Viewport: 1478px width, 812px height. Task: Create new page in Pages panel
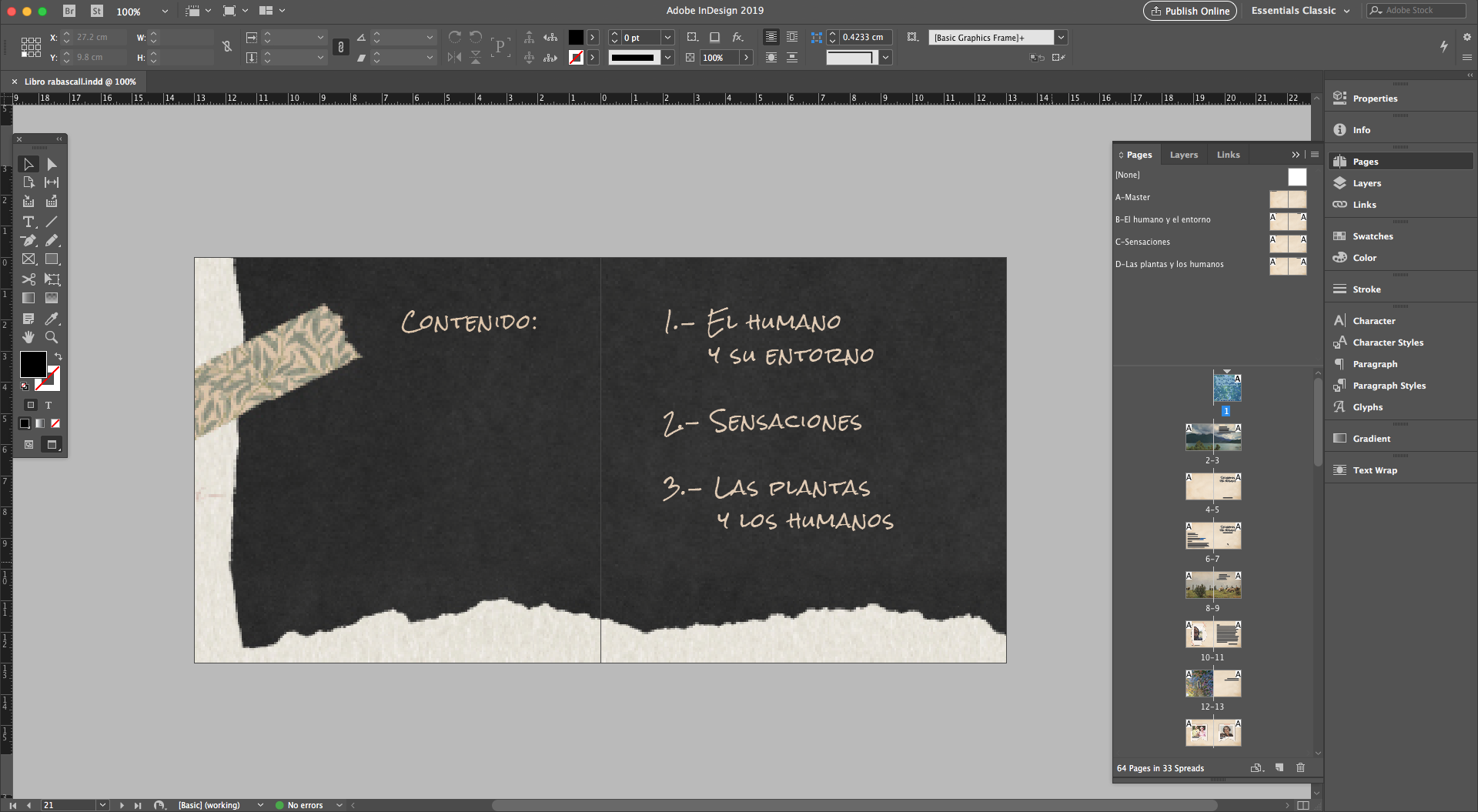pyautogui.click(x=1279, y=767)
